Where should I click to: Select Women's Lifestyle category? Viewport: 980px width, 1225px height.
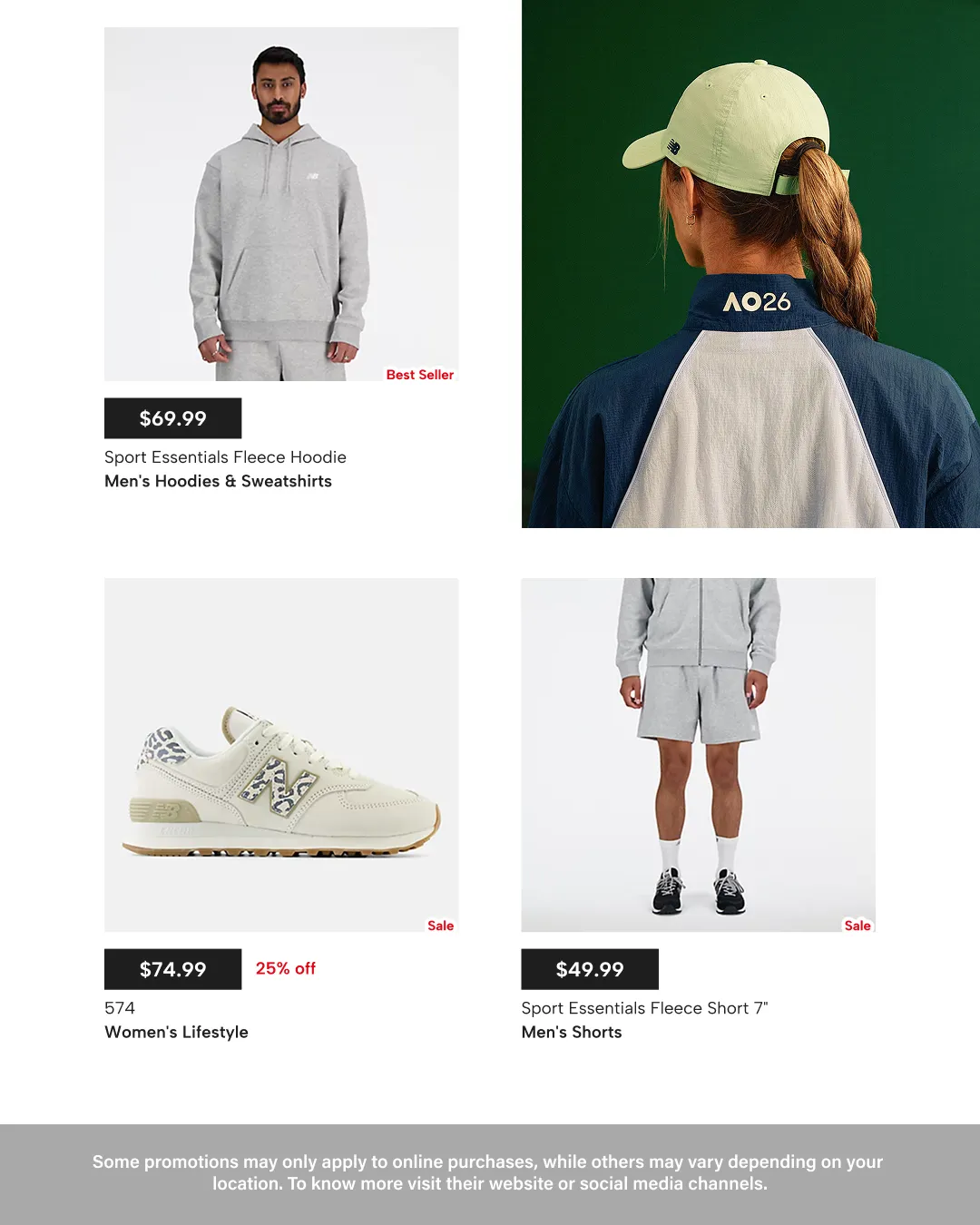click(176, 1032)
